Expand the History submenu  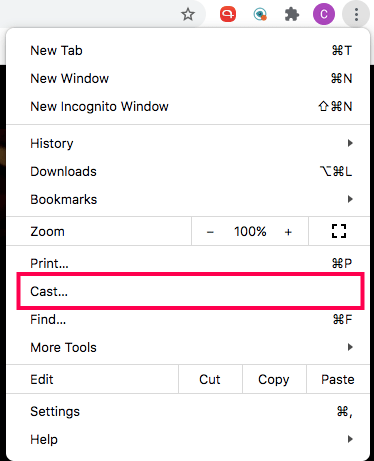(x=188, y=143)
